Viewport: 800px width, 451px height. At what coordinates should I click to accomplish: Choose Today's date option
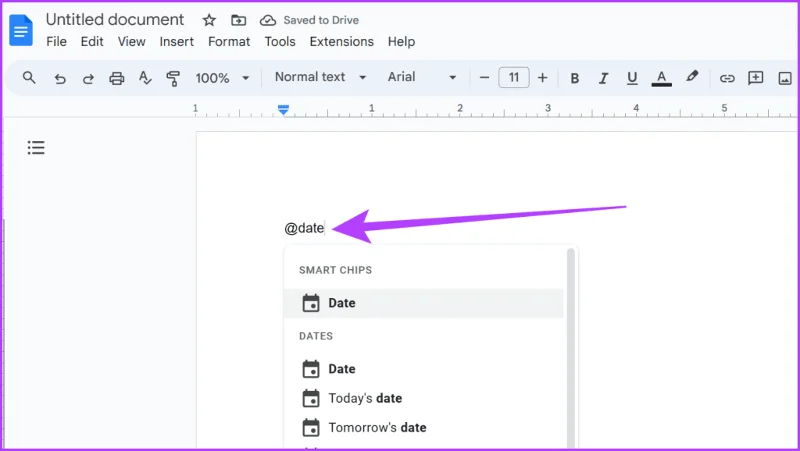(x=424, y=398)
